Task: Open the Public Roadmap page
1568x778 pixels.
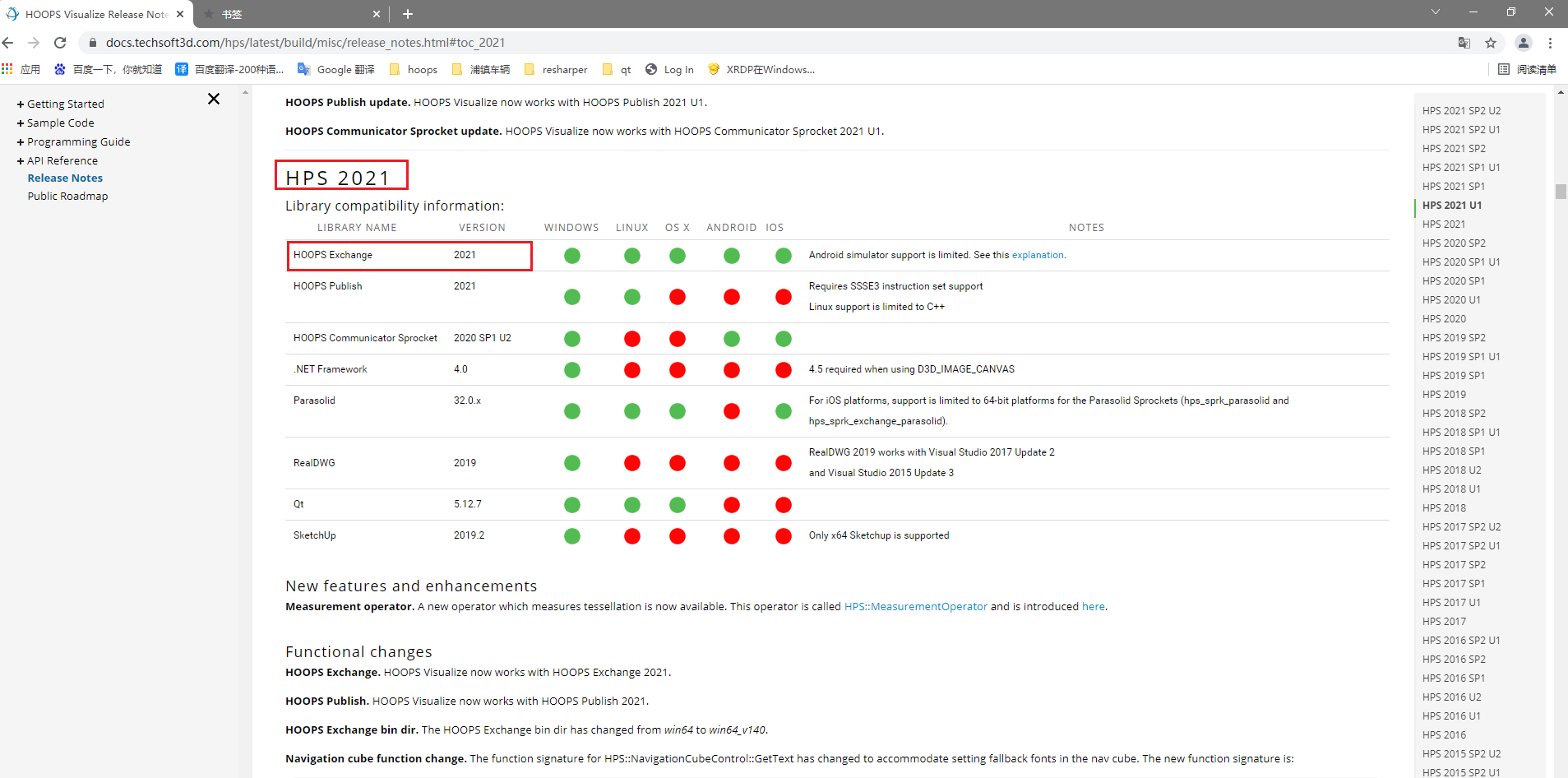Action: (x=67, y=196)
